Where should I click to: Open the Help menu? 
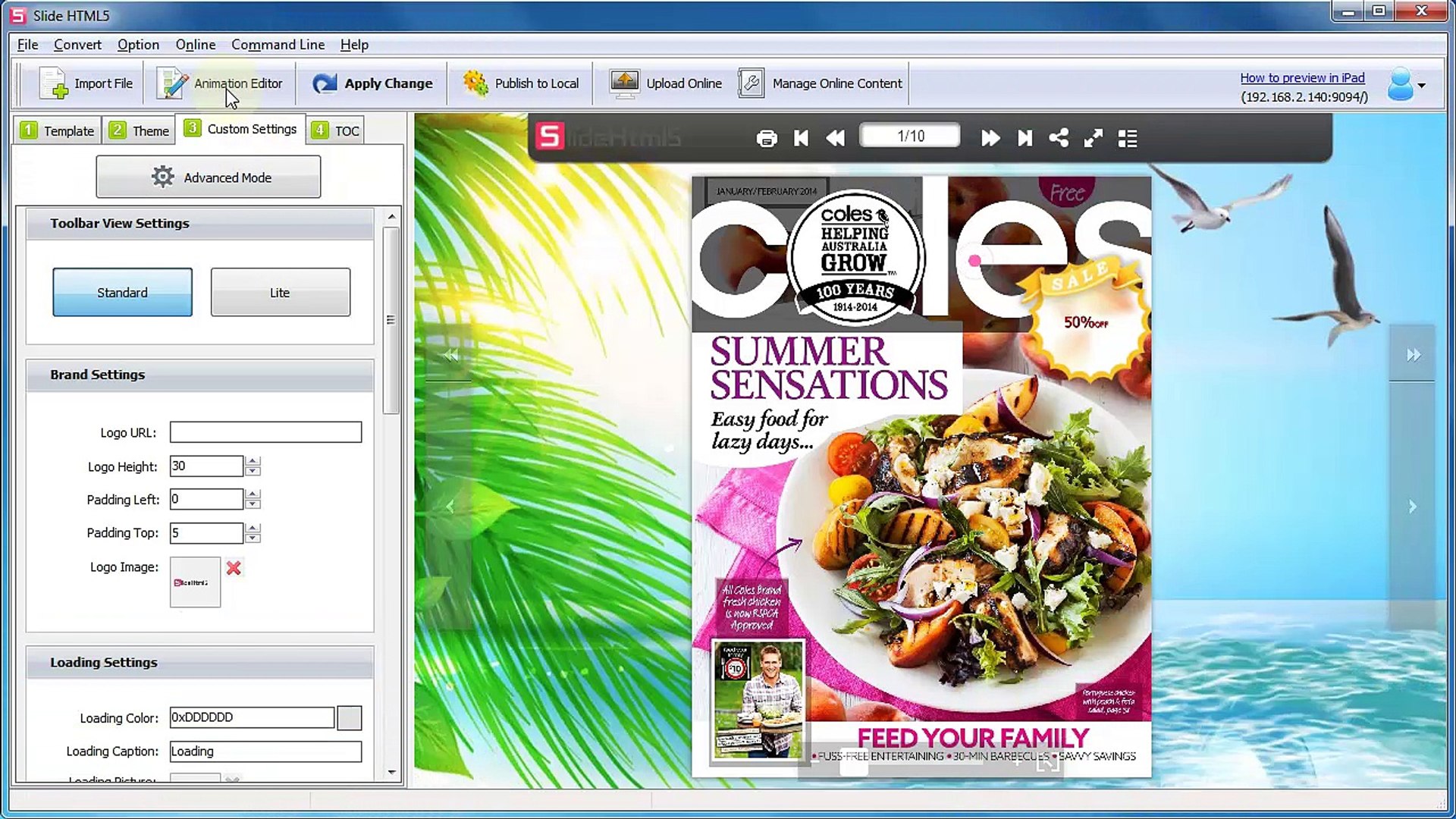point(354,45)
